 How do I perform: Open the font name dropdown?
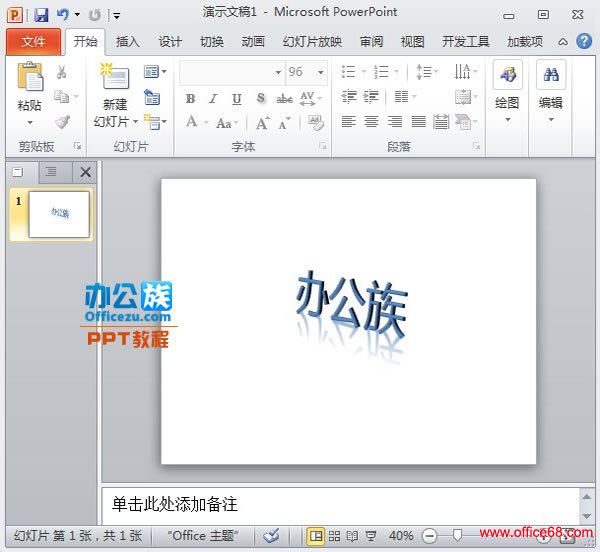click(x=278, y=72)
